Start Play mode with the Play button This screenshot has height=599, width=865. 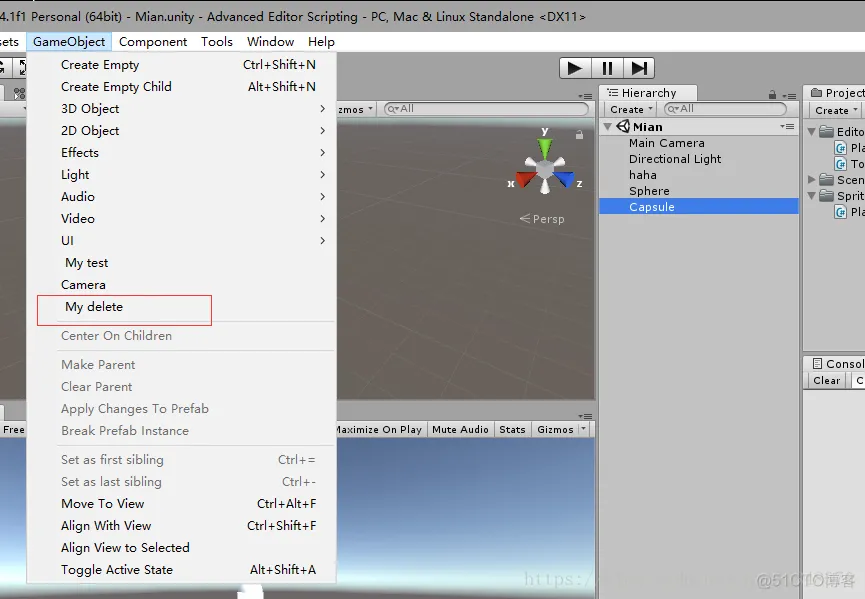tap(575, 68)
